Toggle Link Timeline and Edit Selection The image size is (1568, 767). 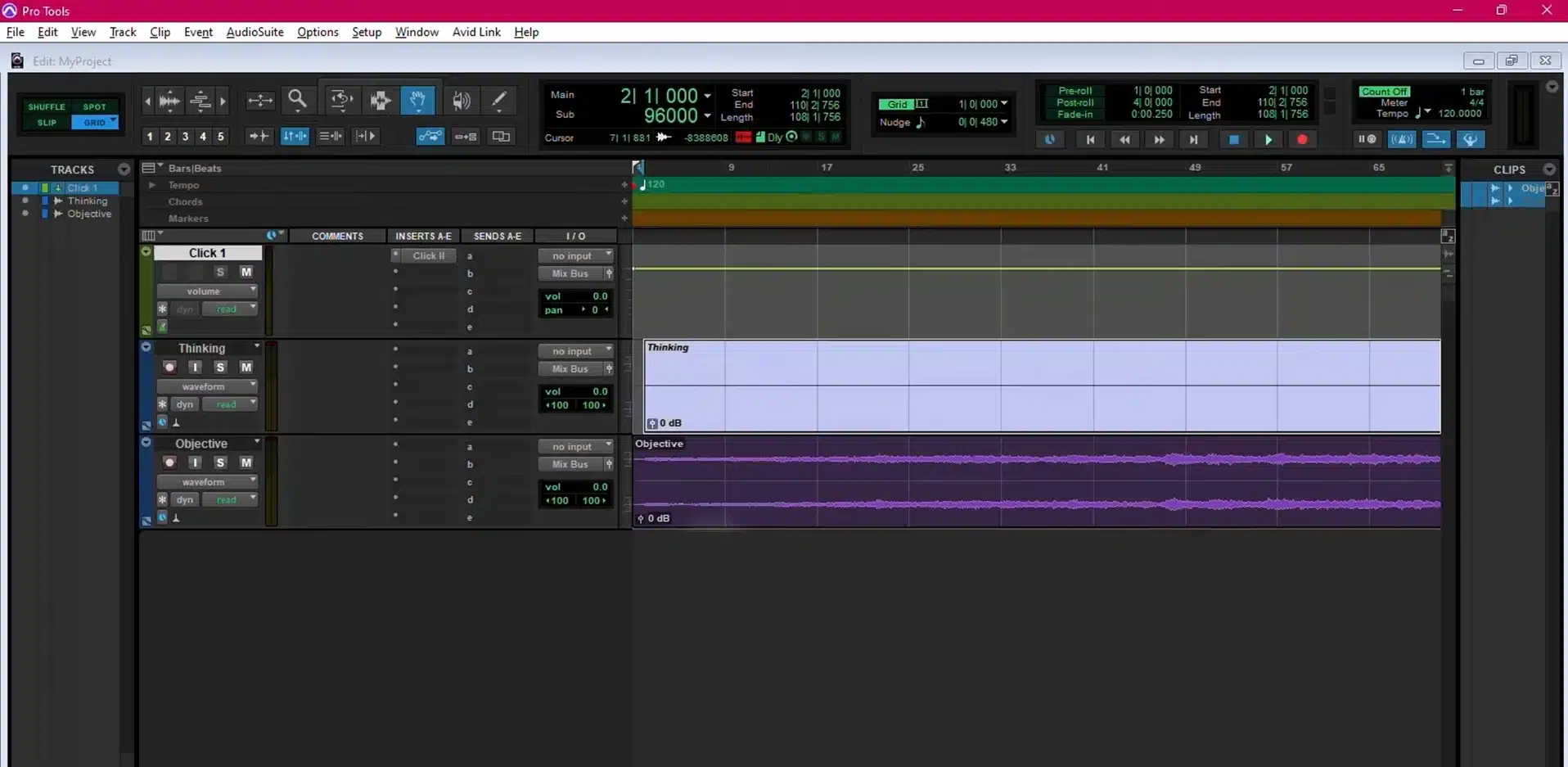coord(295,137)
